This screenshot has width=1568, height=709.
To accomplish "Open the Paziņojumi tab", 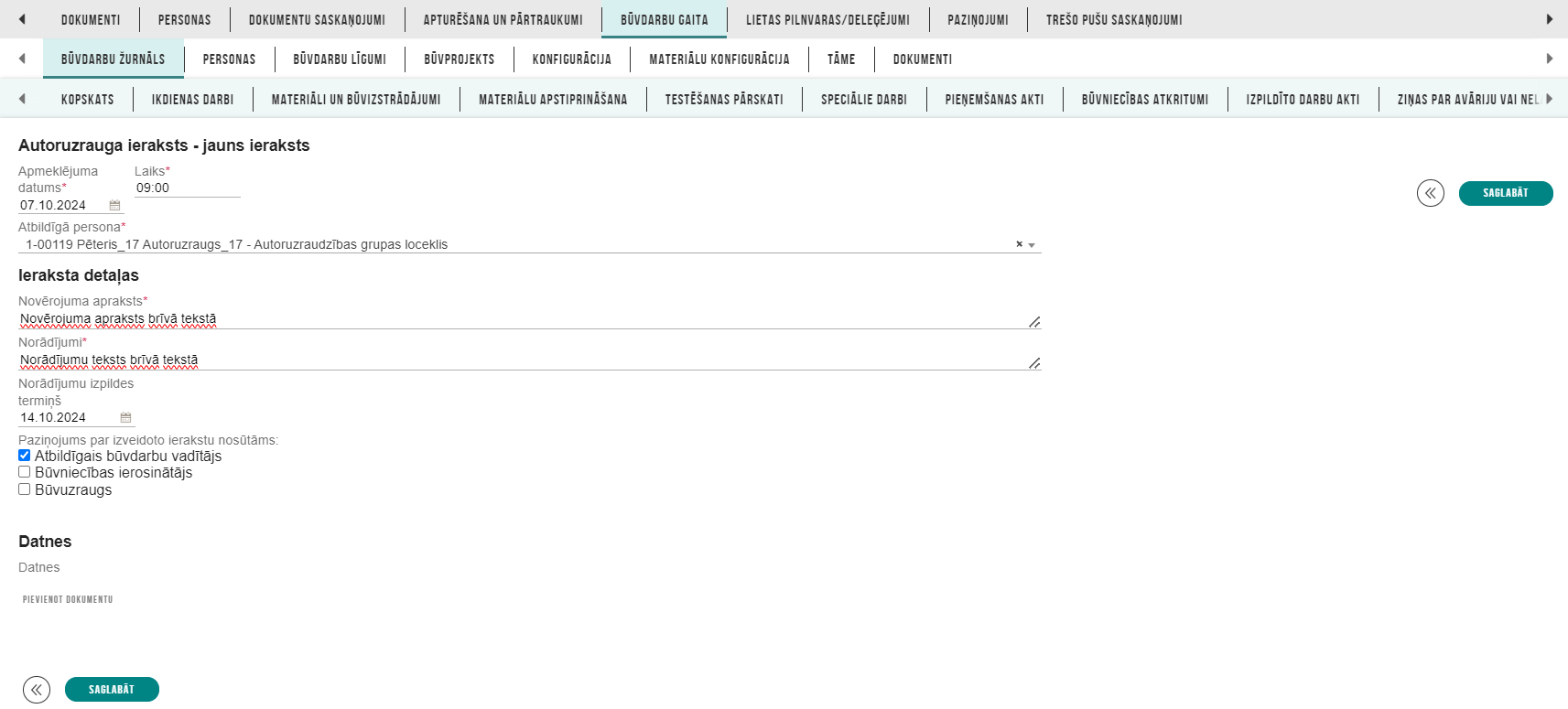I will (978, 19).
